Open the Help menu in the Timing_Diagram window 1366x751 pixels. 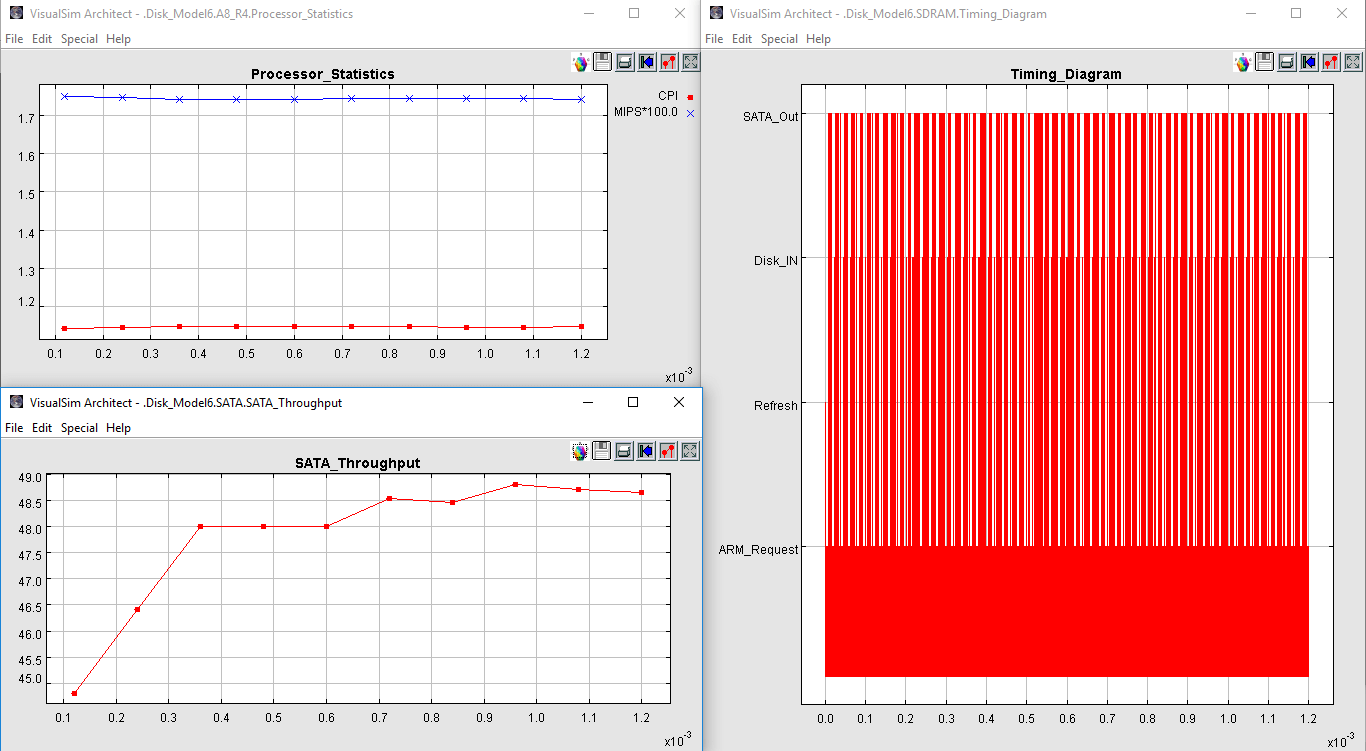(818, 39)
